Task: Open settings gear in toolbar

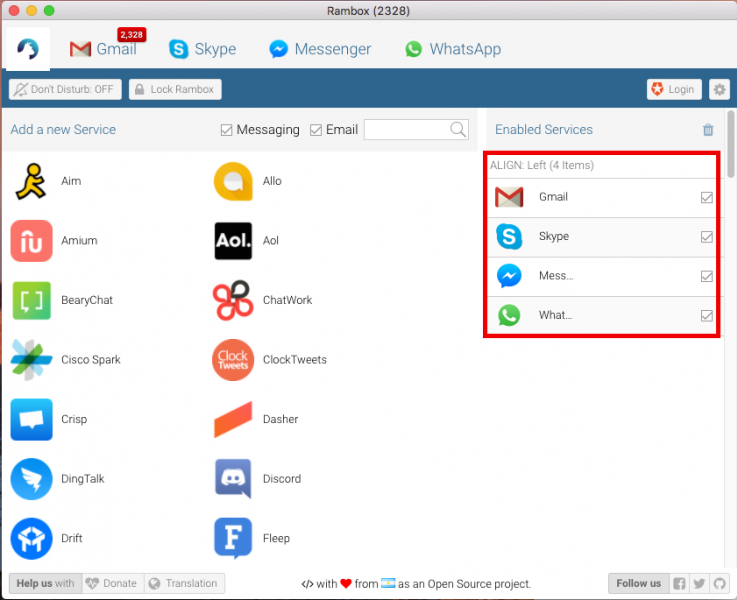Action: 720,89
